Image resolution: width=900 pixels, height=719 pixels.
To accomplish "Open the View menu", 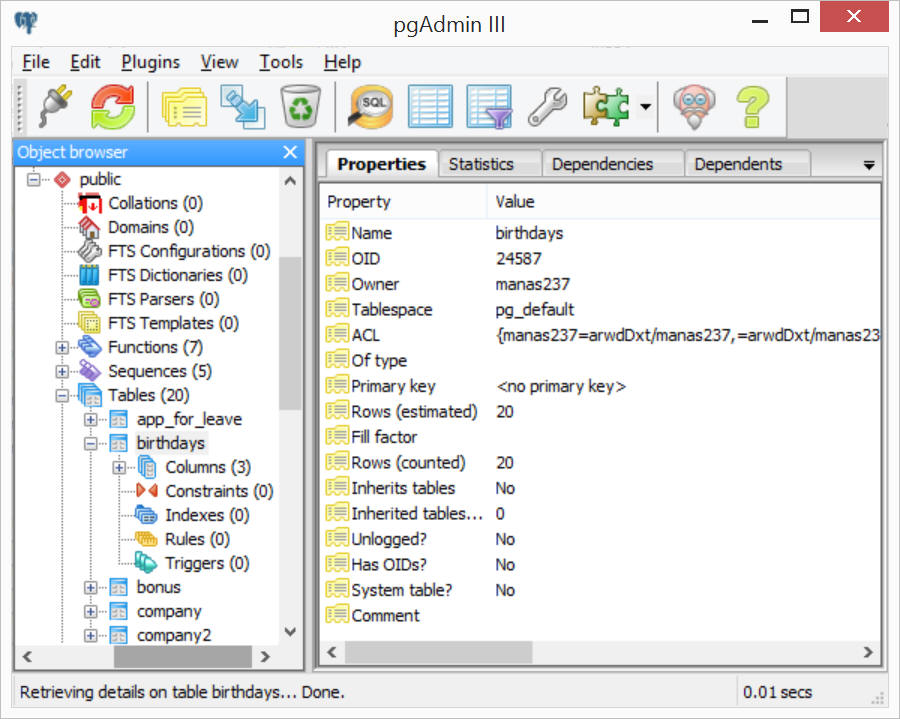I will click(x=219, y=62).
